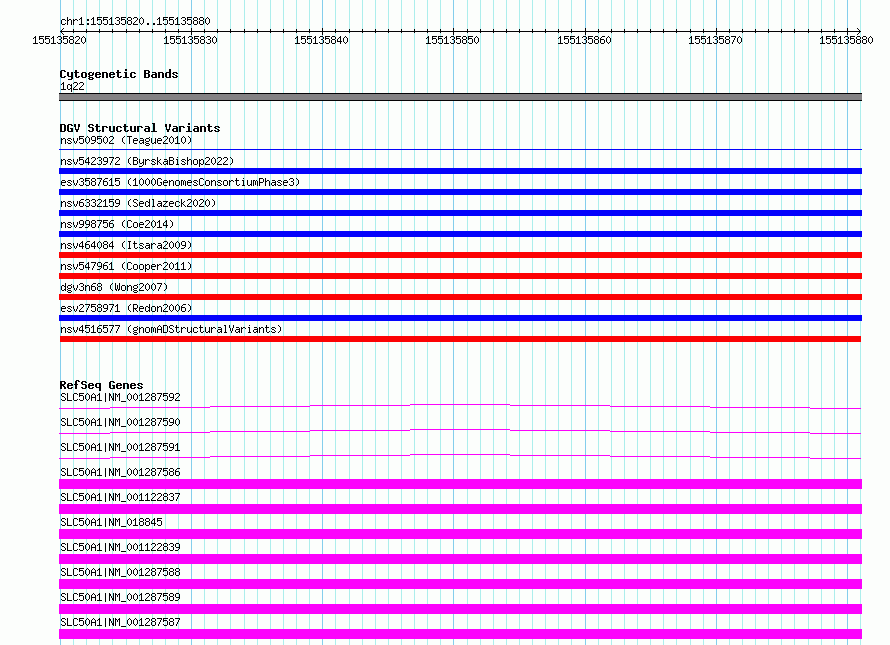Image resolution: width=890 pixels, height=645 pixels.
Task: Click the RefSeq Genes track title
Action: [101, 385]
